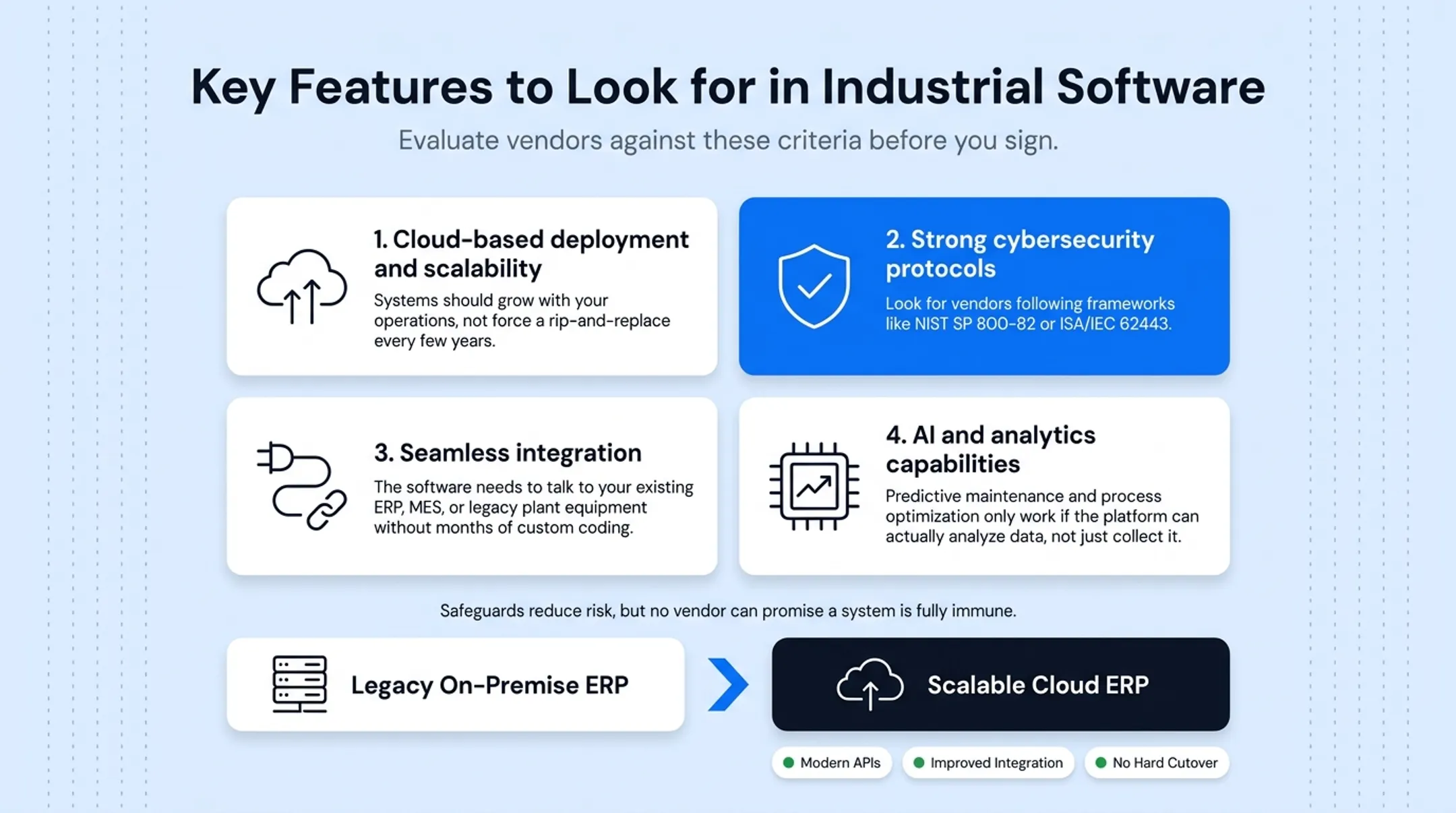Select the Modern APIs pill
The width and height of the screenshot is (1456, 813).
pos(832,762)
